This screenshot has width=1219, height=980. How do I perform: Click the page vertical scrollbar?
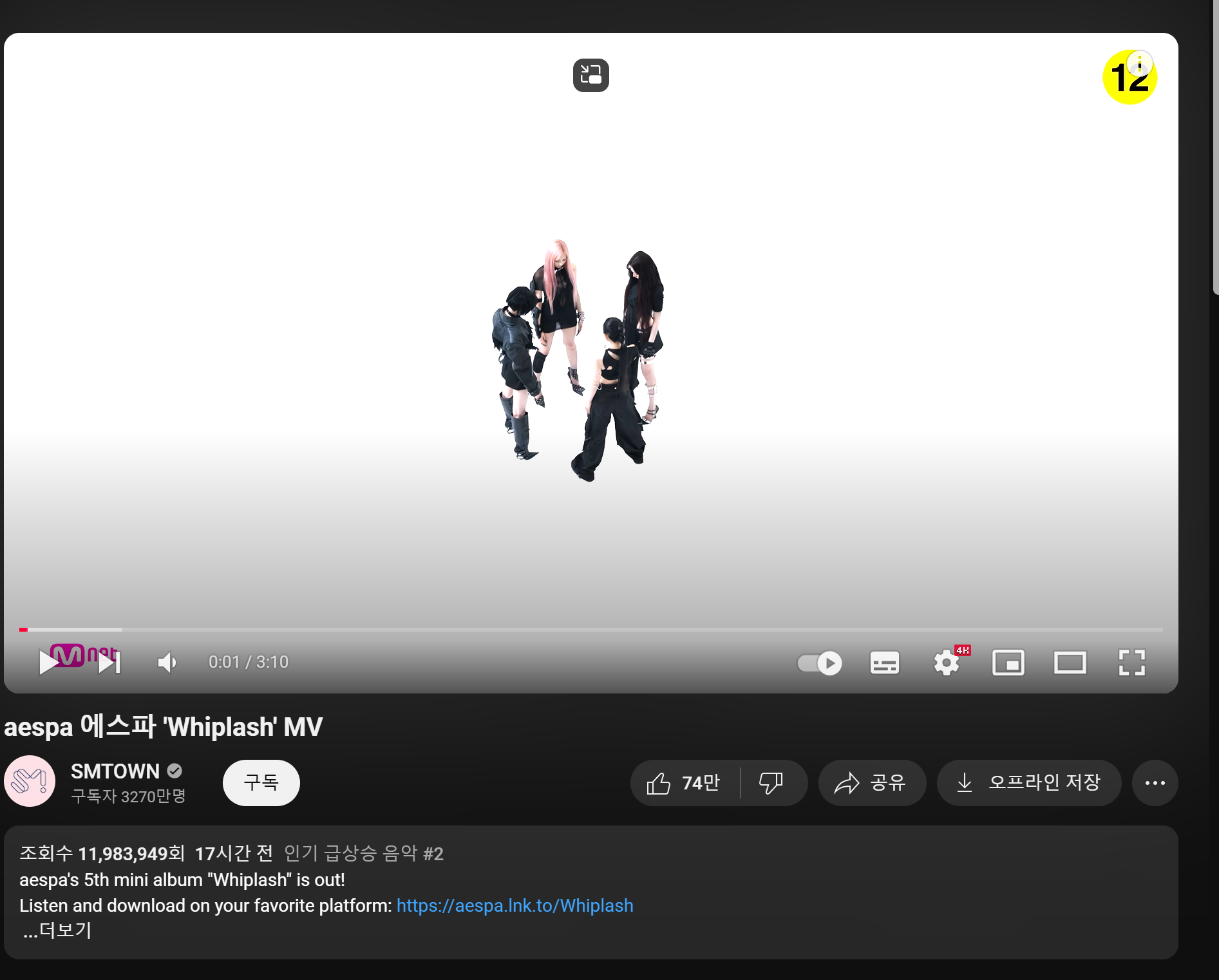(x=1216, y=148)
